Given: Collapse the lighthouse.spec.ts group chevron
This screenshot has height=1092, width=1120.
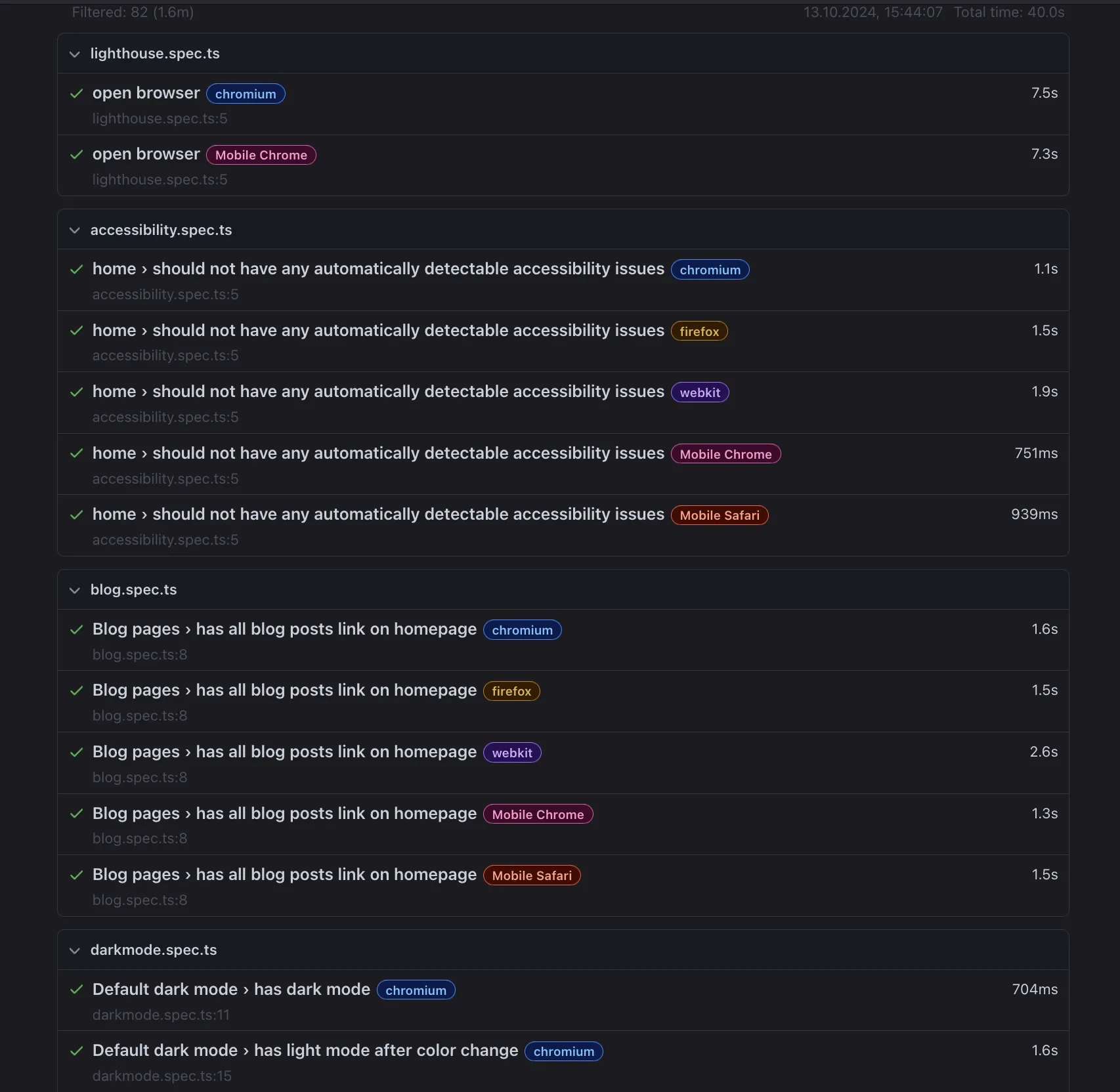Looking at the screenshot, I should coord(75,54).
